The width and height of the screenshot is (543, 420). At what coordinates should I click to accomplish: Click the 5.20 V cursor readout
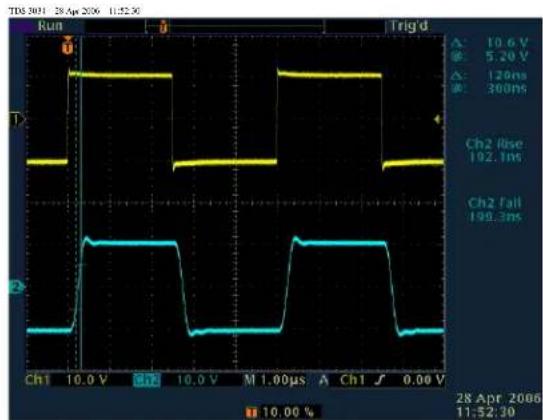507,56
